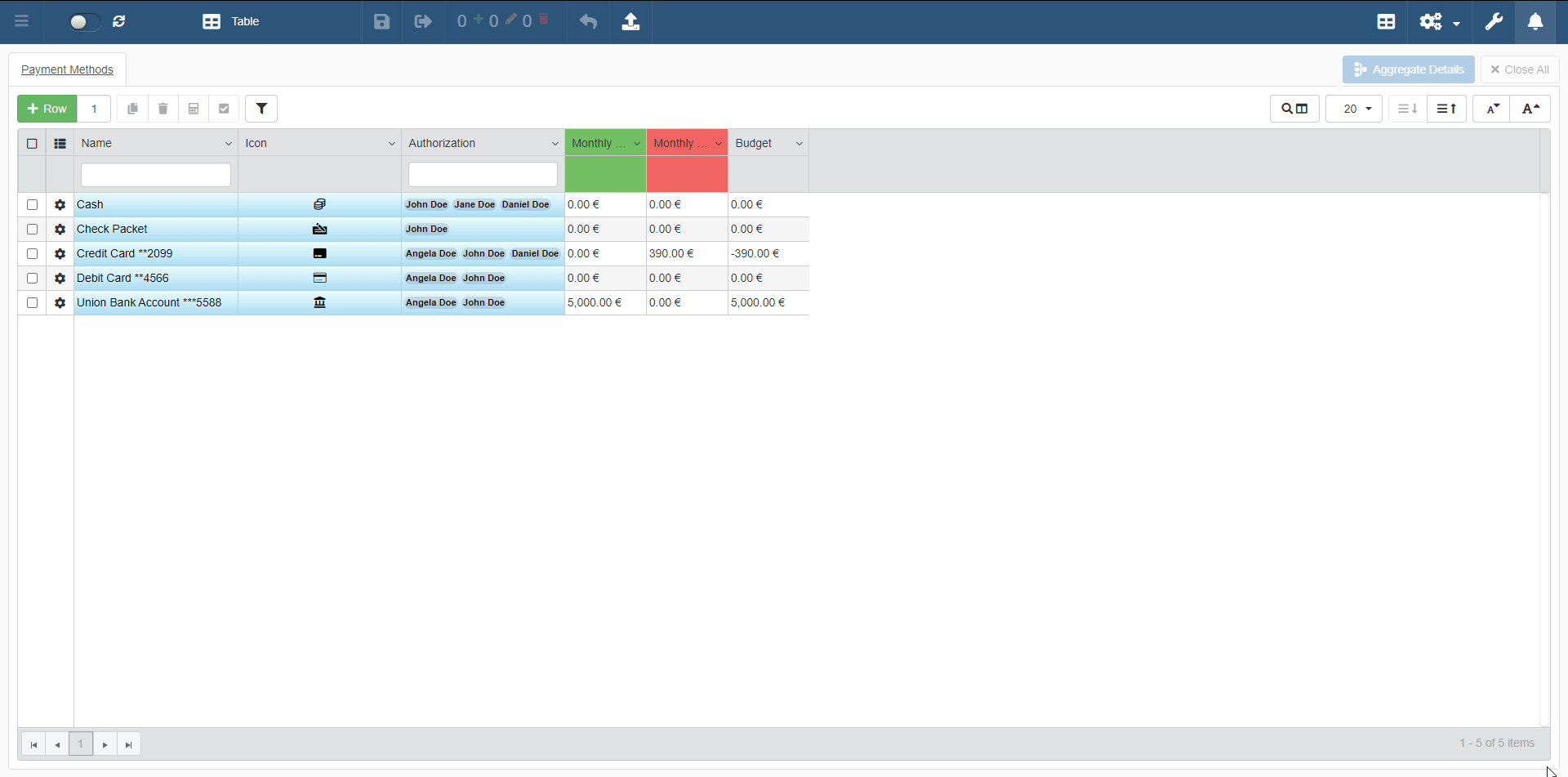Click the filter funnel icon in toolbar
This screenshot has width=1568, height=777.
(261, 109)
